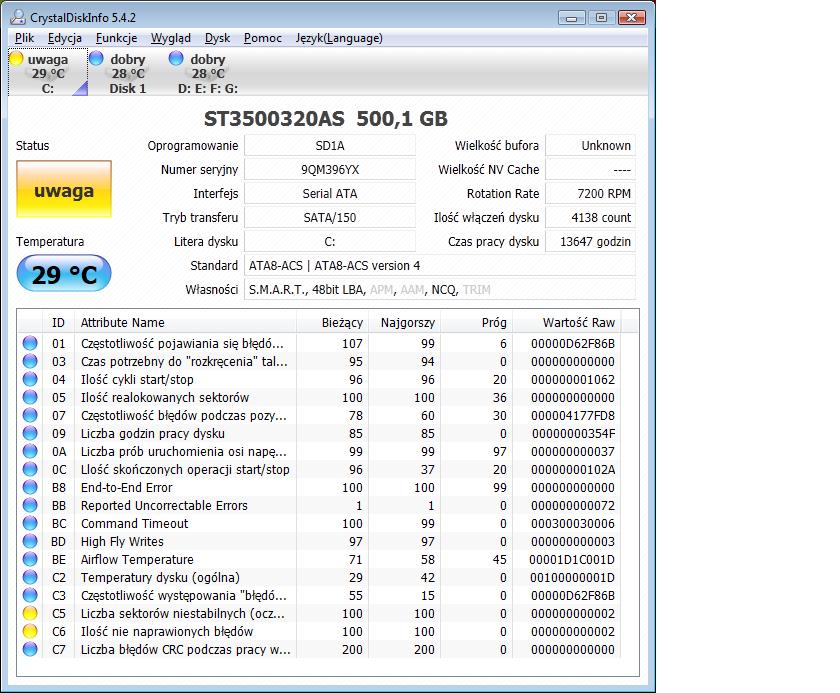Open the Plik menu
840x693 pixels.
coord(25,38)
